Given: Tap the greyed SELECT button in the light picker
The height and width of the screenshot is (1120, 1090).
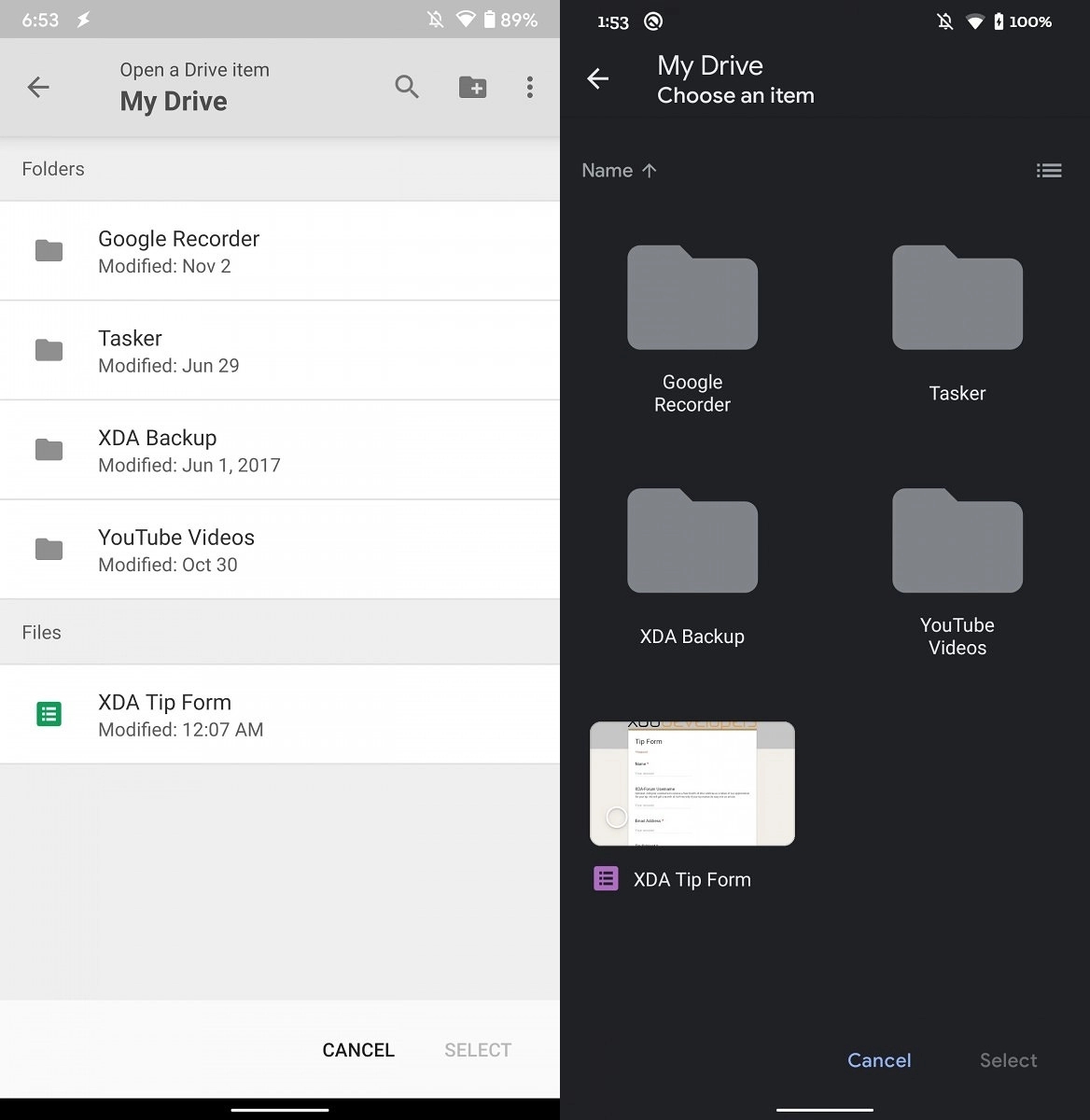Looking at the screenshot, I should [478, 1050].
